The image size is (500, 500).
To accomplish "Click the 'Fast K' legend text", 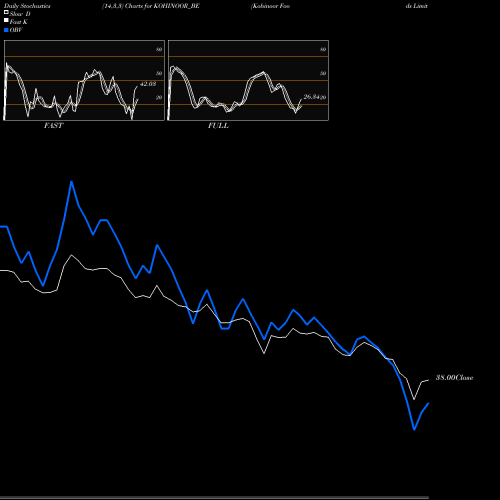I will [x=19, y=22].
